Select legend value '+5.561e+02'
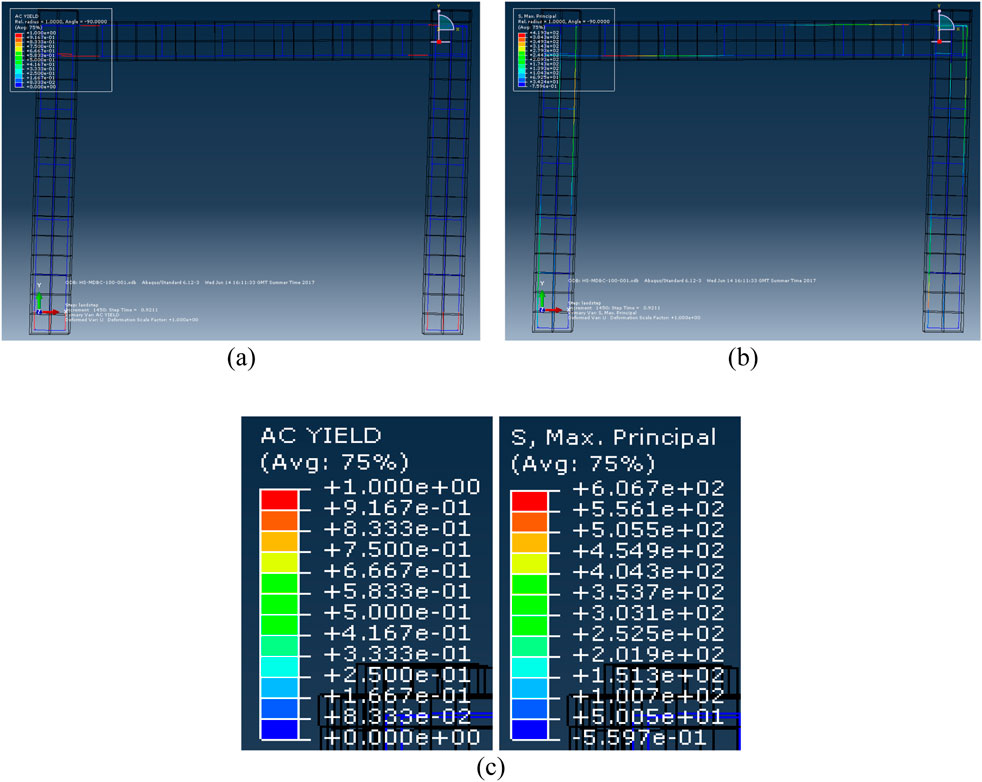 pos(649,508)
